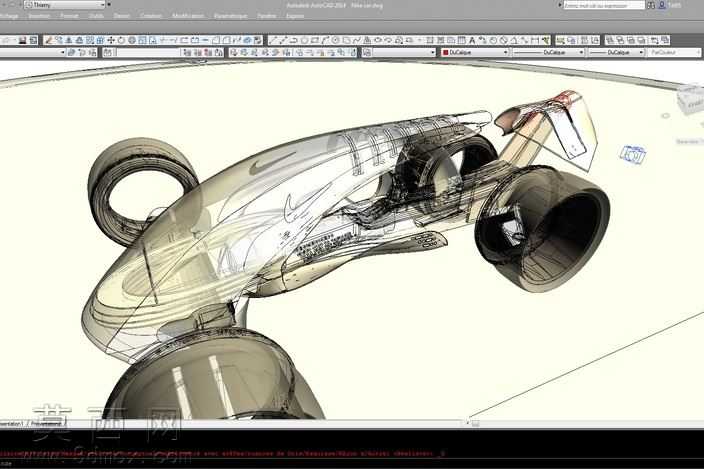Select the Multiline Text 'A' tool
Image resolution: width=704 pixels, height=469 pixels.
click(472, 40)
